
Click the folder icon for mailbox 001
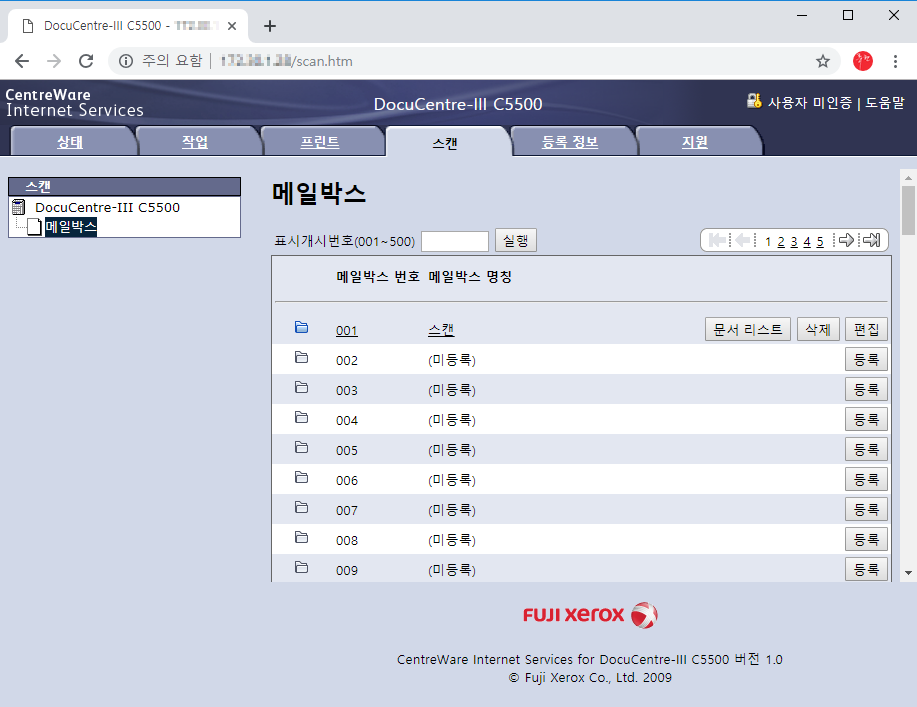[301, 327]
